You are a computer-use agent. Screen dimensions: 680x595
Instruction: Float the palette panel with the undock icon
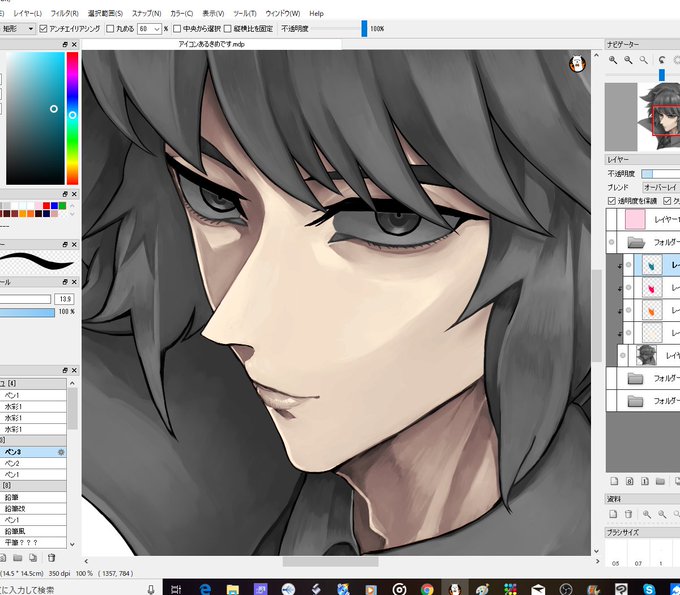(65, 194)
